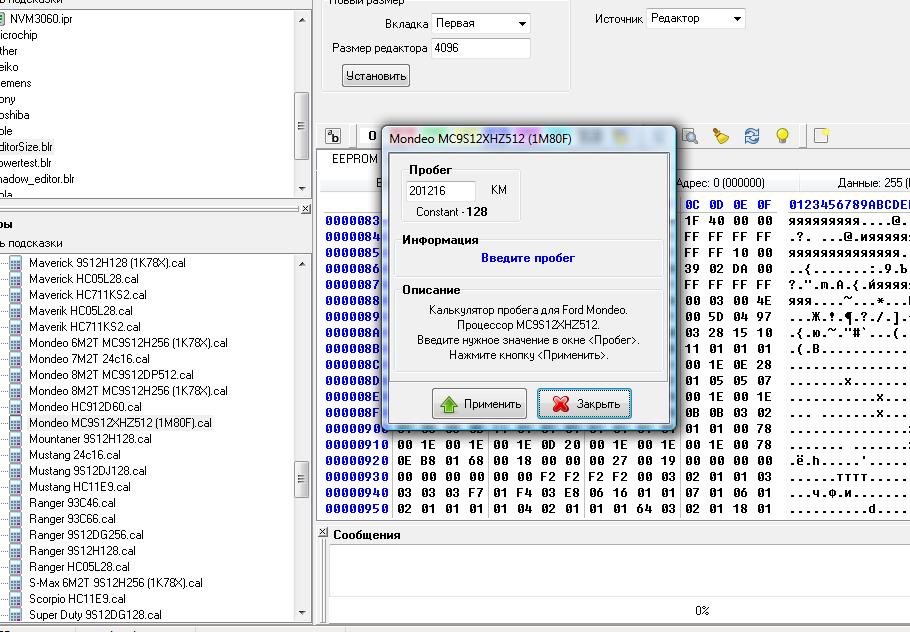Click the icon next to Scorpio HC11E9.cal
This screenshot has height=632, width=910.
click(x=16, y=599)
